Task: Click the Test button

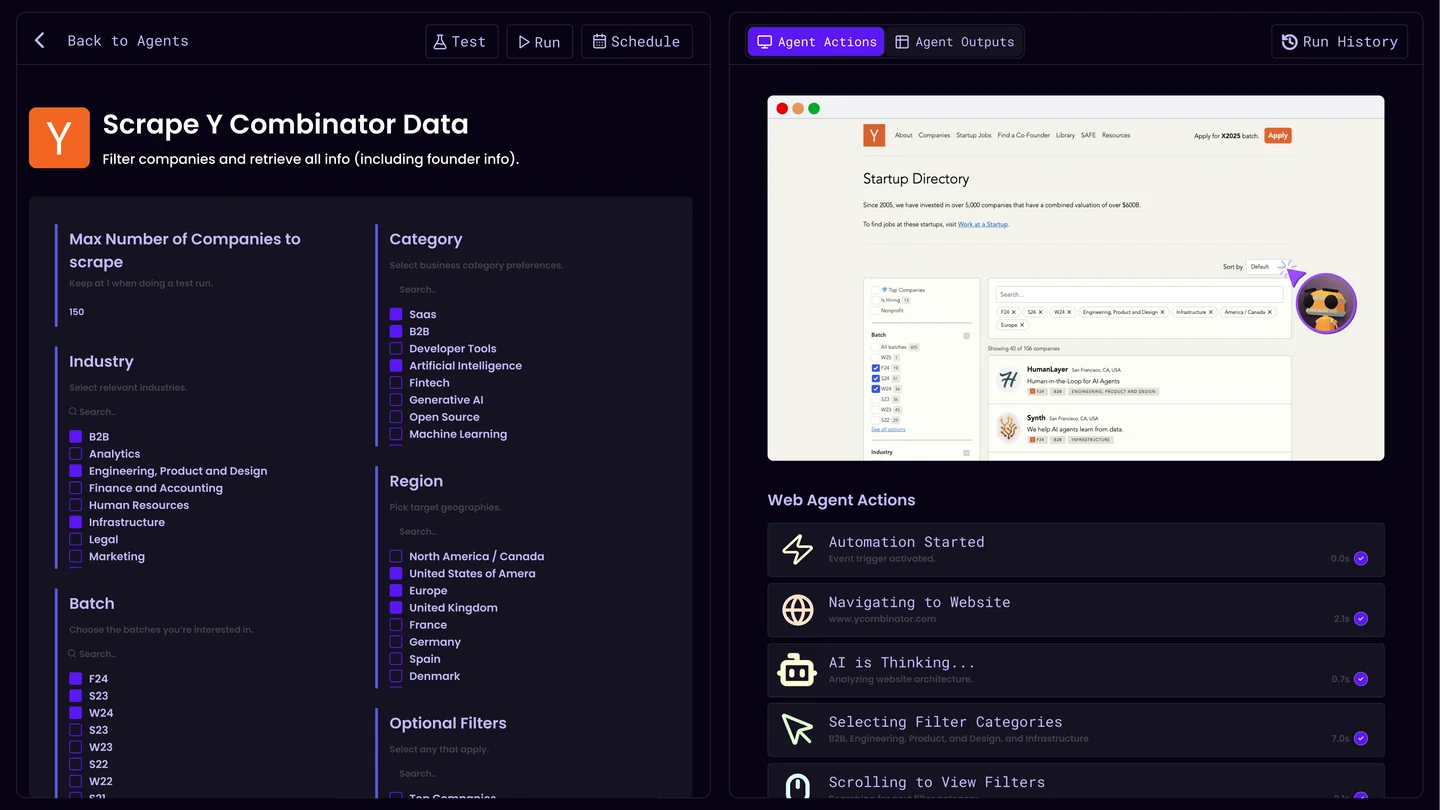Action: 461,42
